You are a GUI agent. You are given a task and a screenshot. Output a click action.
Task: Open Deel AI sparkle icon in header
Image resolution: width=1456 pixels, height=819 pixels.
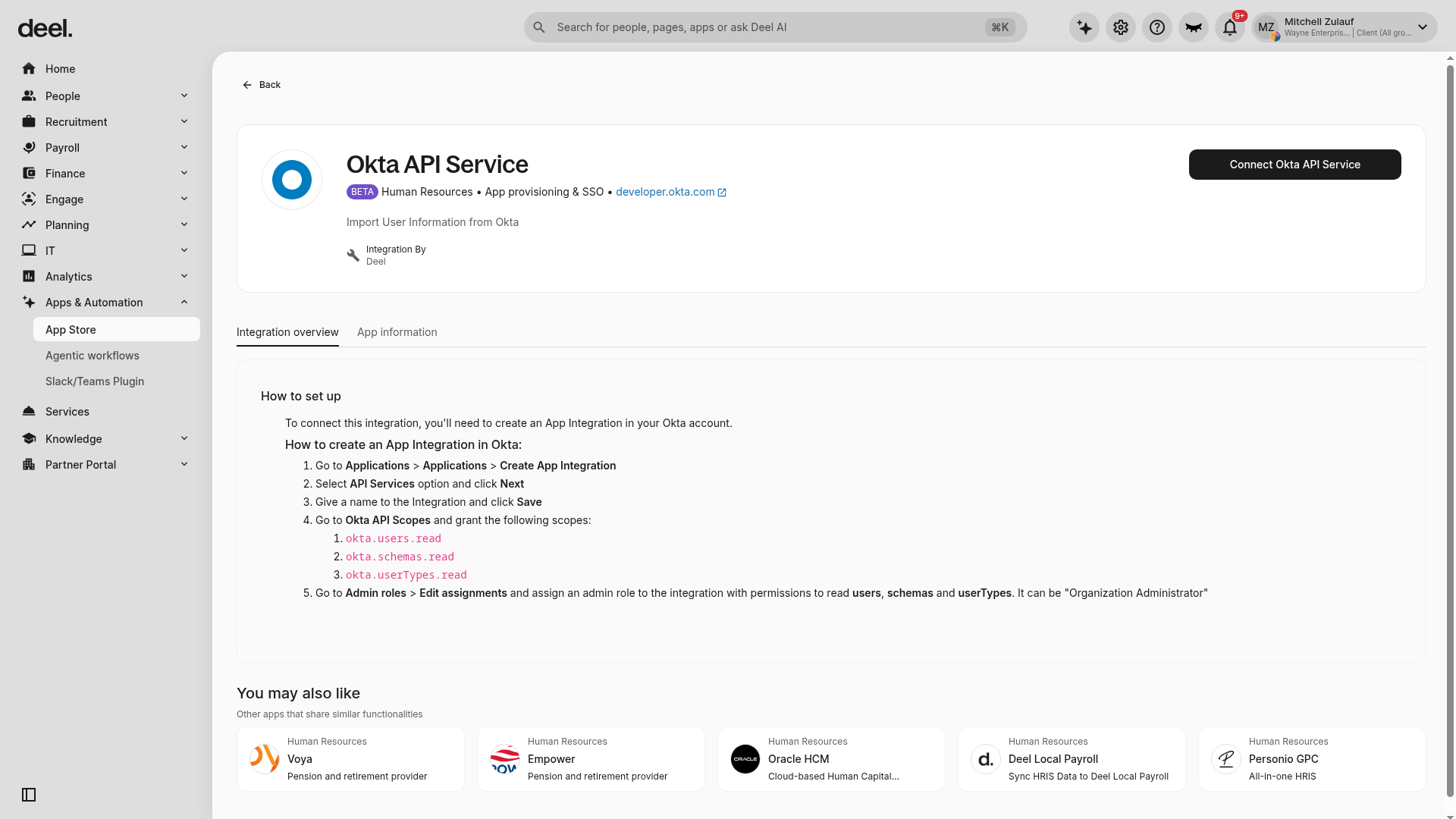point(1084,27)
